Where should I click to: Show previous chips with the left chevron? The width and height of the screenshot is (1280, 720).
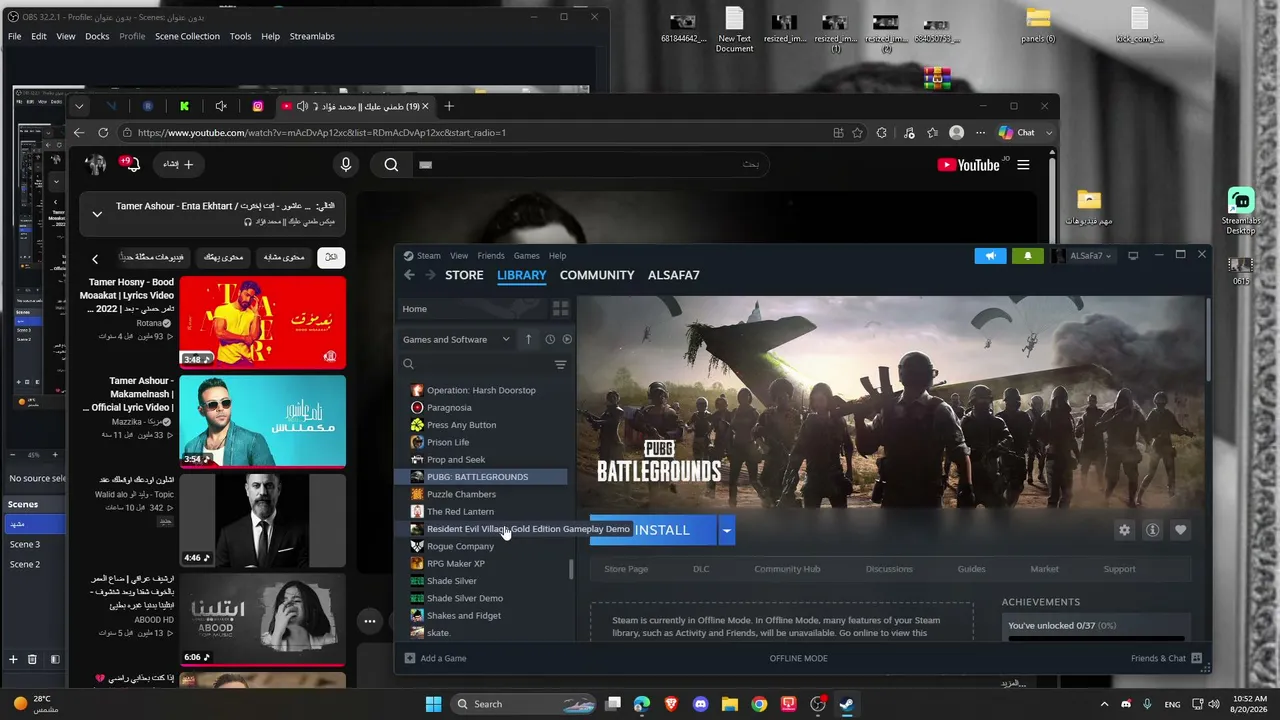(95, 258)
